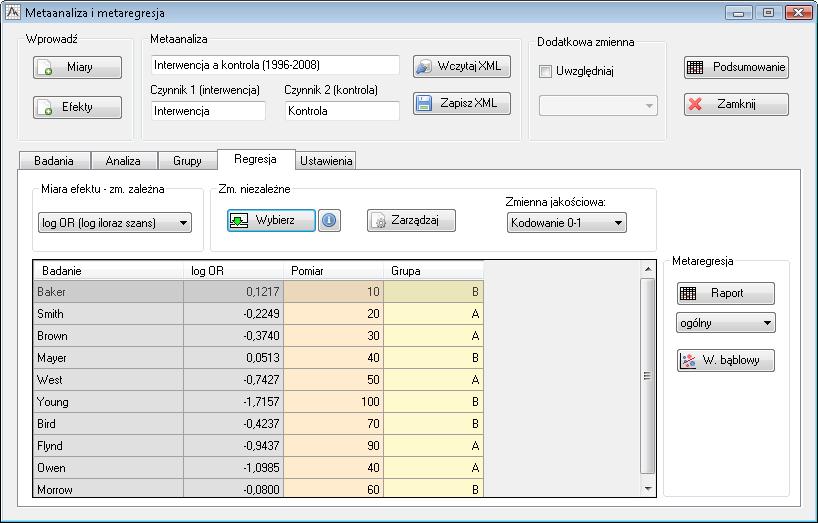Select the Owen study cell
Screen dimensions: 818x523
109,468
